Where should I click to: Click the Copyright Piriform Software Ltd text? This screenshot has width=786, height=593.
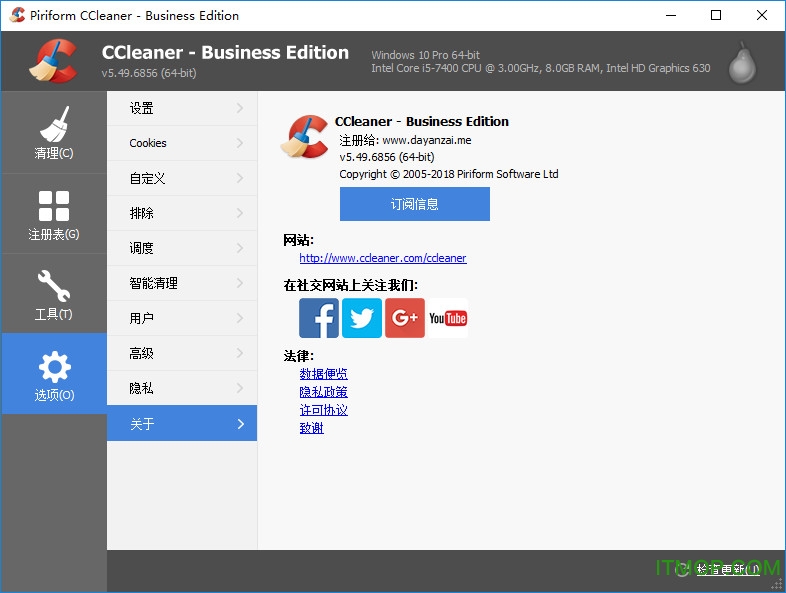(449, 174)
